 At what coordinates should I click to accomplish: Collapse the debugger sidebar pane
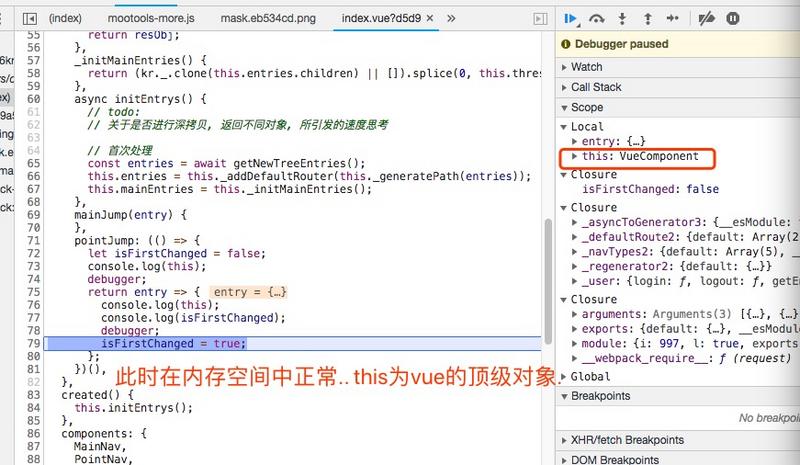(540, 19)
